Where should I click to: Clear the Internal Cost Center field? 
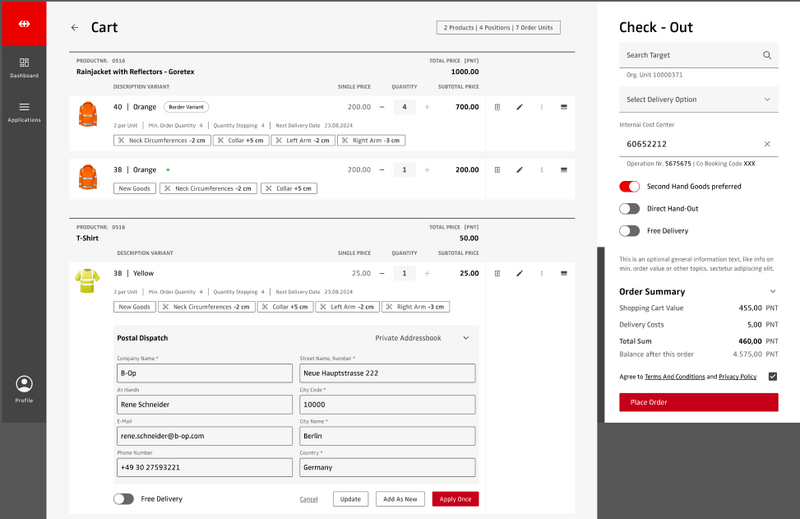pos(767,144)
